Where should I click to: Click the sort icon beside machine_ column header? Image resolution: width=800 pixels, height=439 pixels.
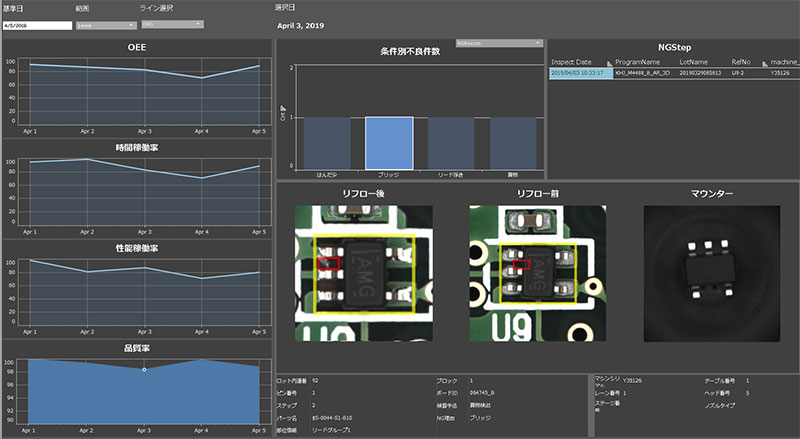(x=797, y=62)
